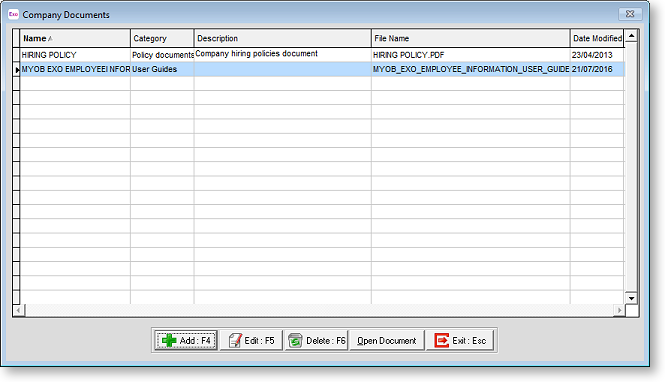Click the Edit pencil-and-page icon

coord(235,340)
